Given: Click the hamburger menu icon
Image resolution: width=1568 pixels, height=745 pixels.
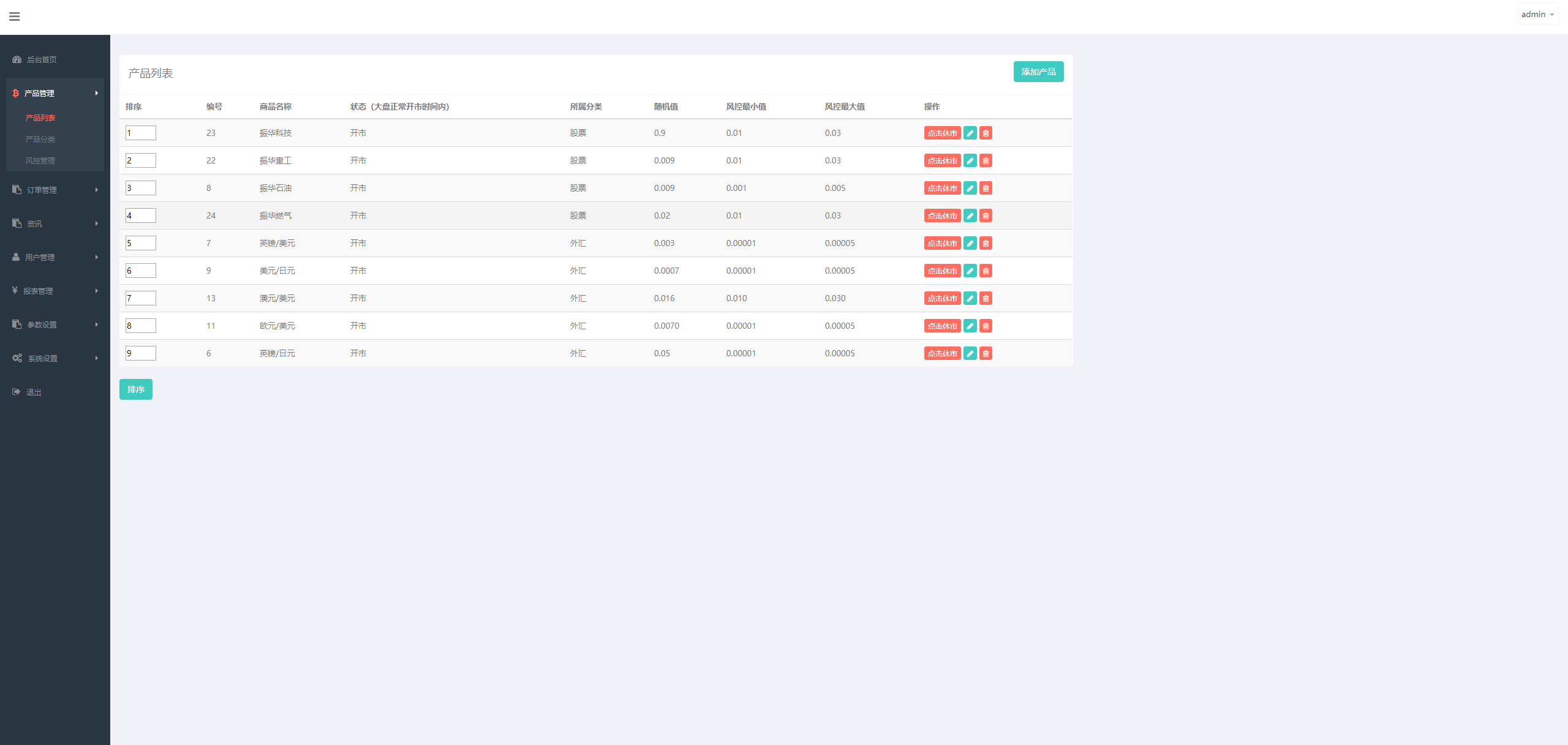Looking at the screenshot, I should 15,17.
